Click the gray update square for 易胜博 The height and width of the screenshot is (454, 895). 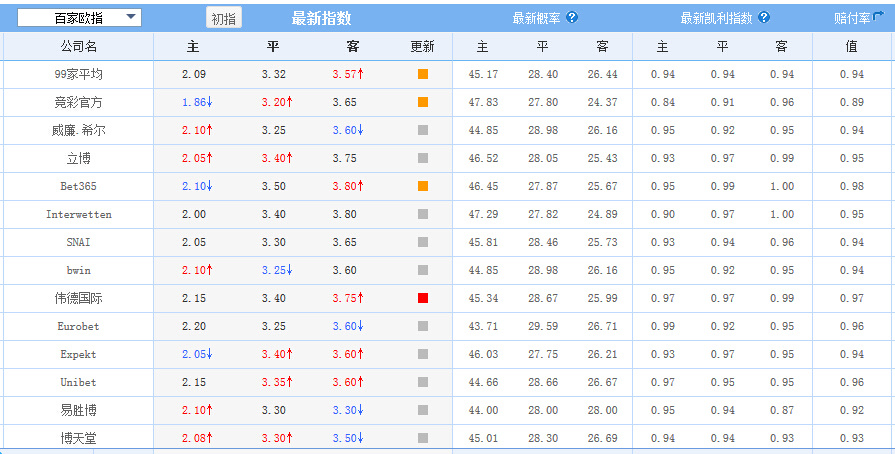click(423, 410)
